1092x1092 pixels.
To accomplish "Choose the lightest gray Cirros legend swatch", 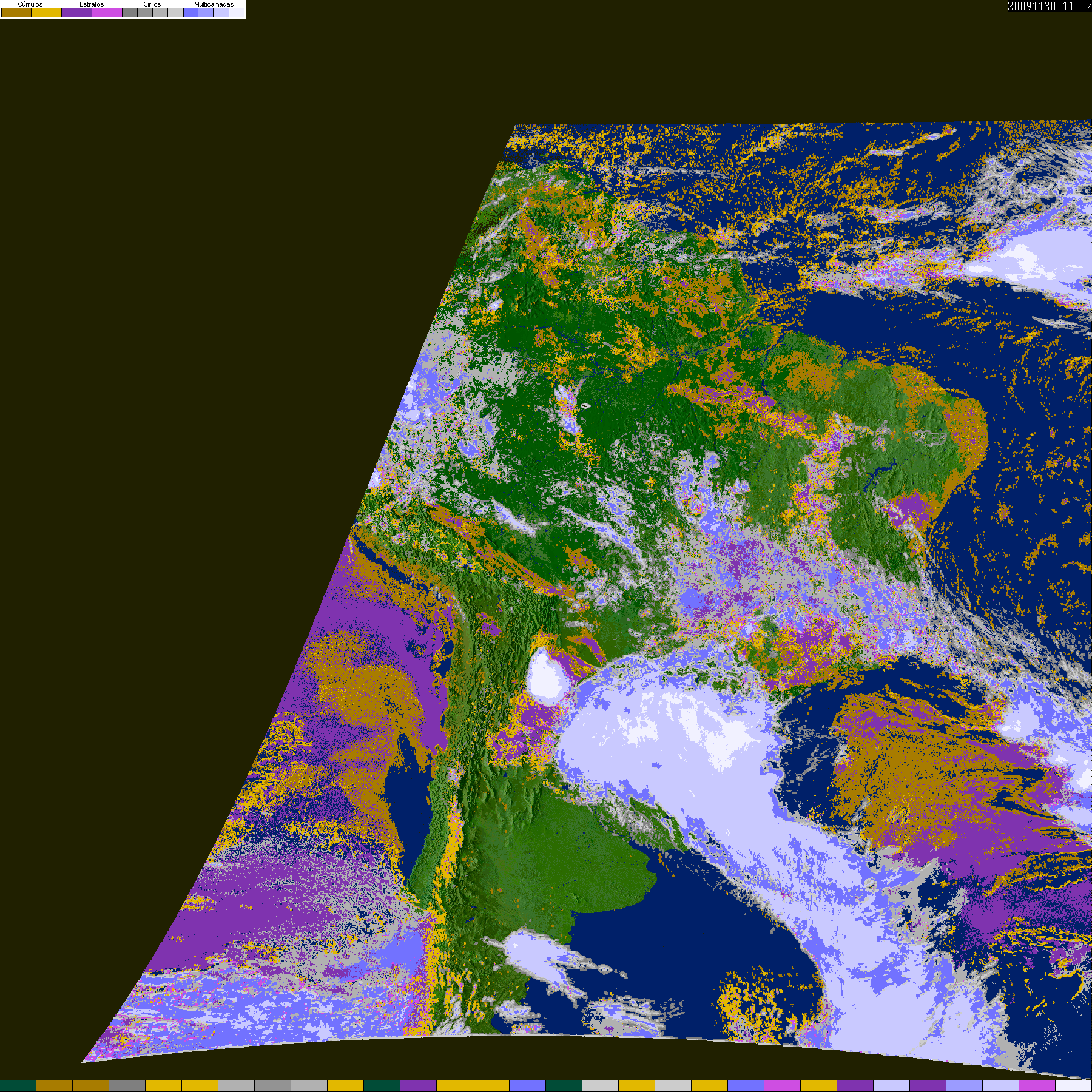I will coord(175,12).
